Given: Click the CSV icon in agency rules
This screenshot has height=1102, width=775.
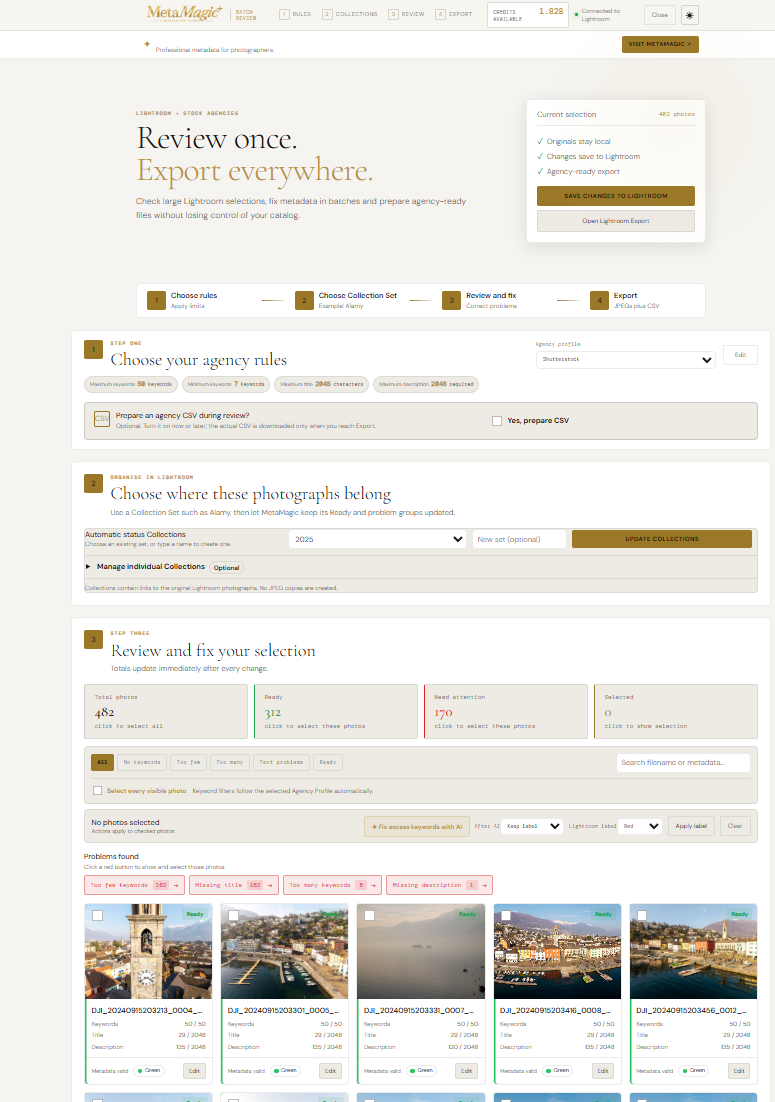Looking at the screenshot, I should tap(102, 419).
